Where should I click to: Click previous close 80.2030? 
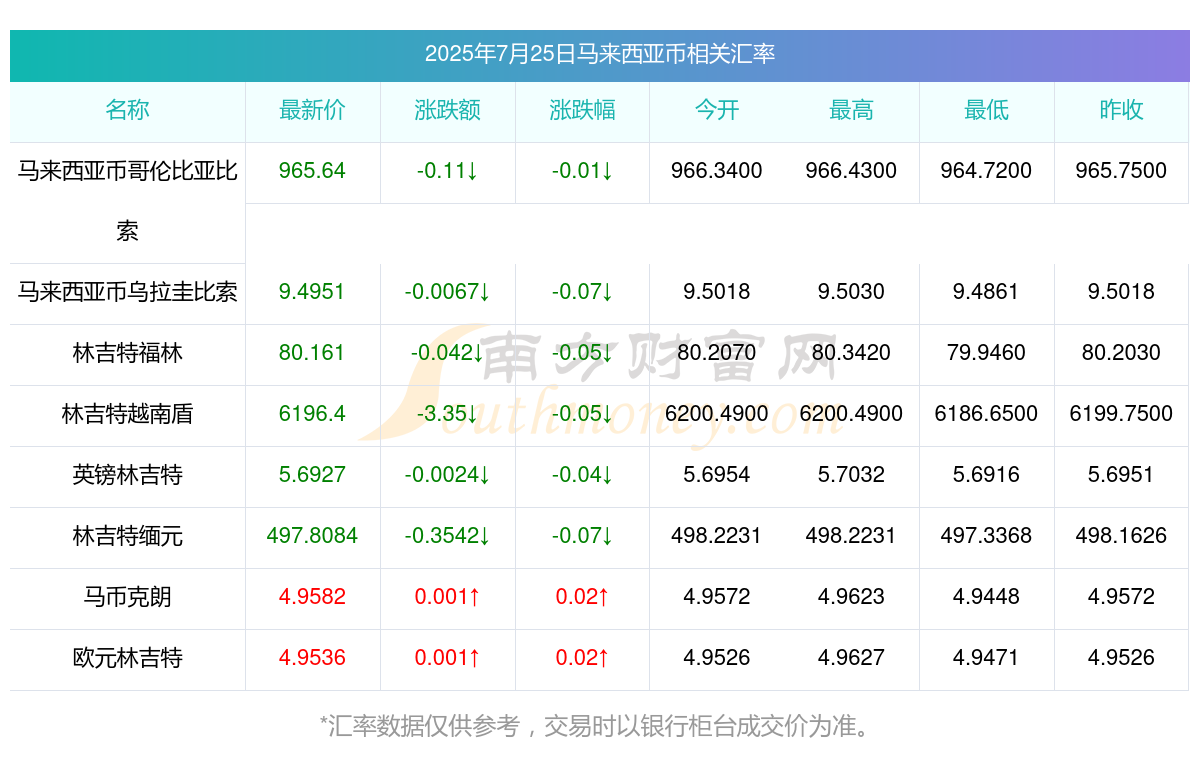click(1121, 353)
